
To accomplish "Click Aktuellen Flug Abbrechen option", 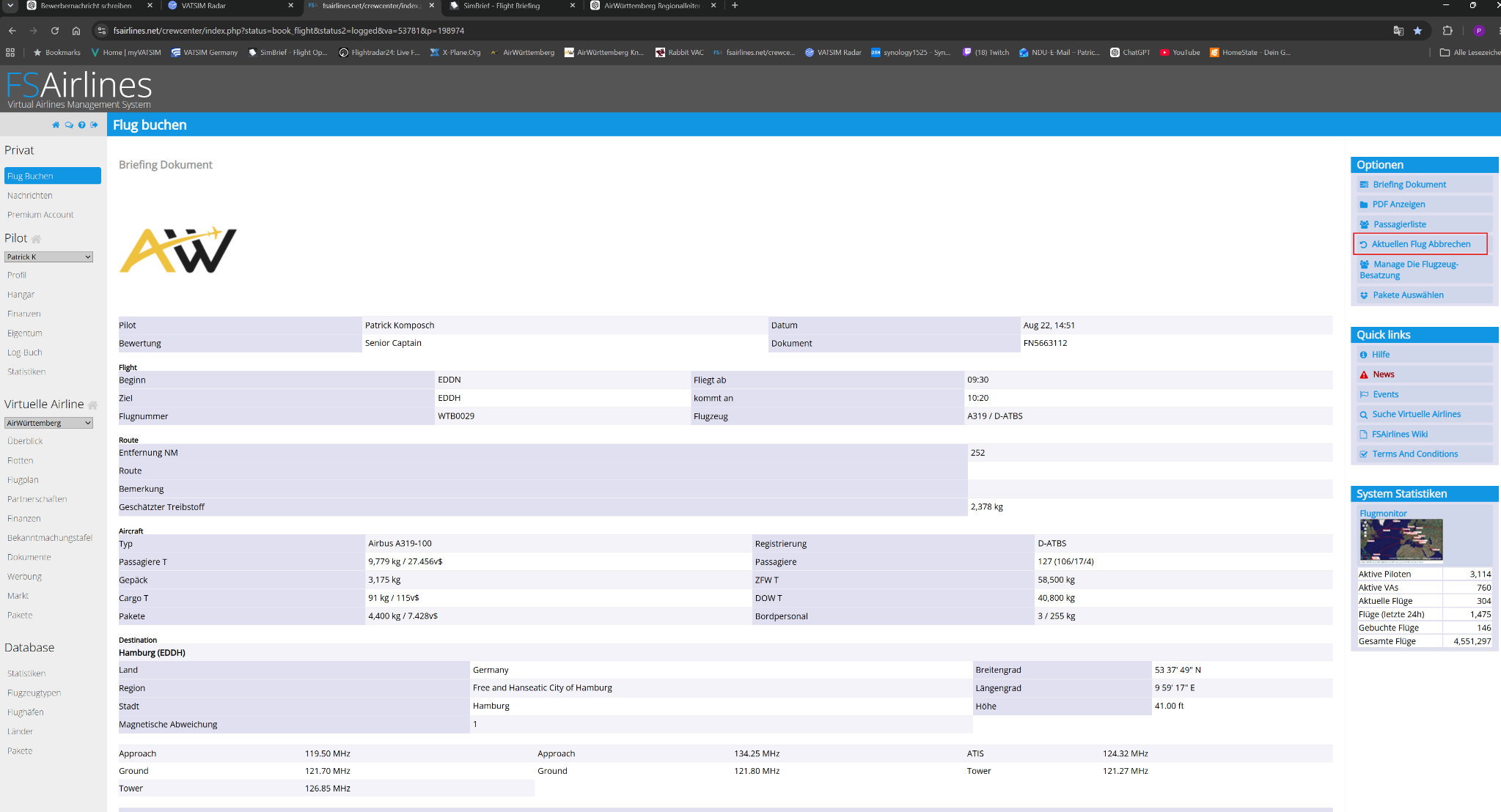I will pyautogui.click(x=1420, y=244).
